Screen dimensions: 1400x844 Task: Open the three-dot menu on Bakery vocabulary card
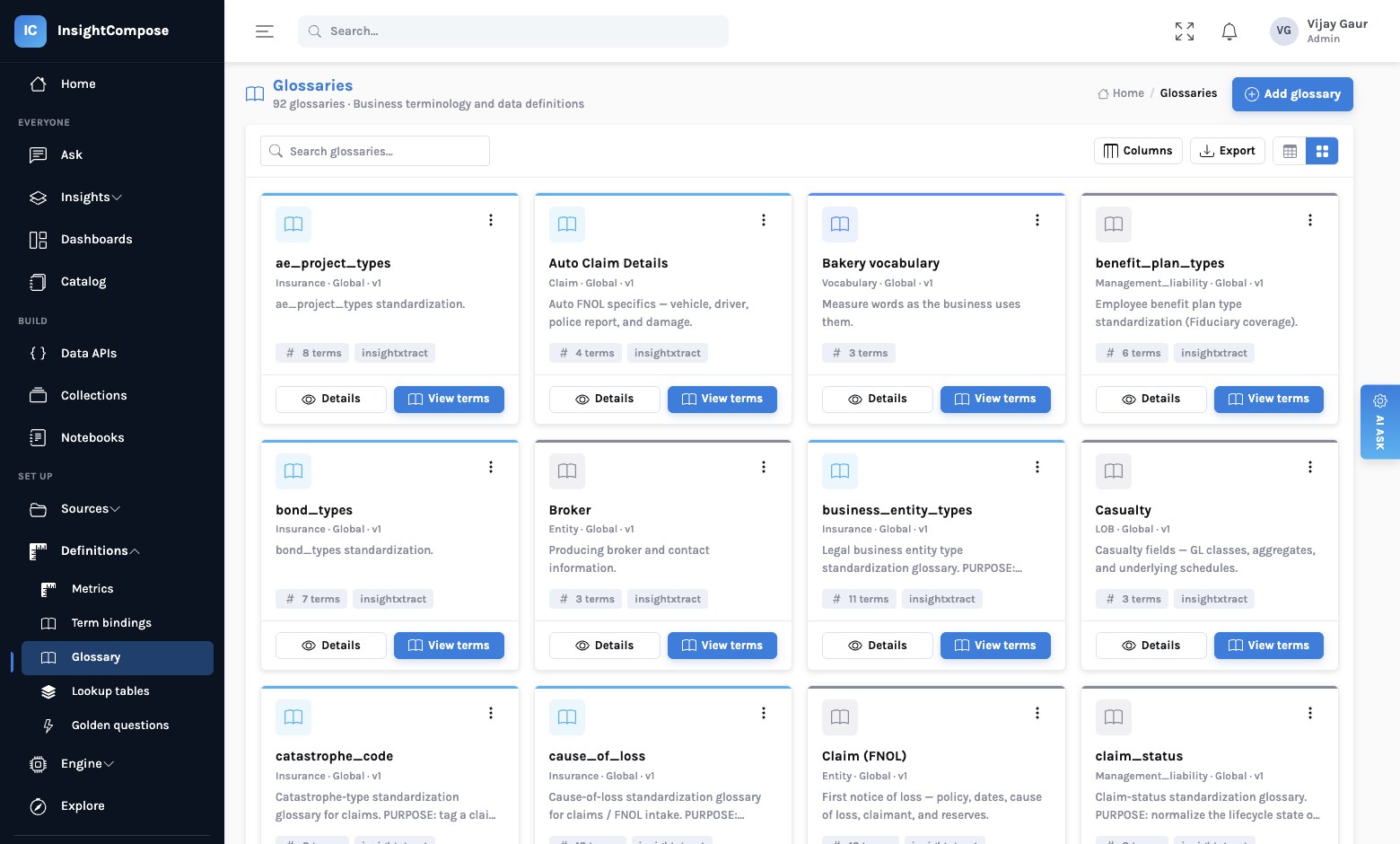(1037, 220)
